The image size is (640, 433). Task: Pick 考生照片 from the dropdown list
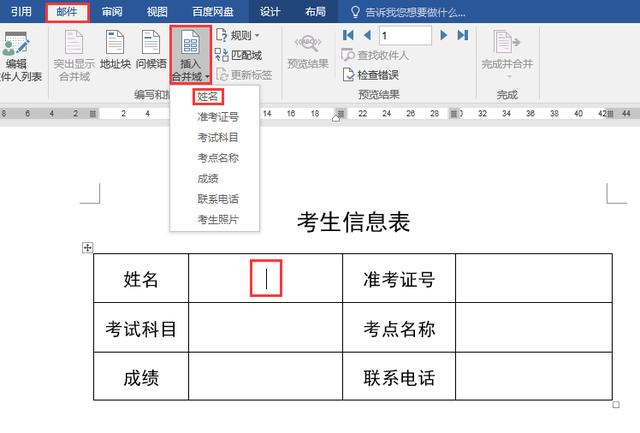(218, 219)
